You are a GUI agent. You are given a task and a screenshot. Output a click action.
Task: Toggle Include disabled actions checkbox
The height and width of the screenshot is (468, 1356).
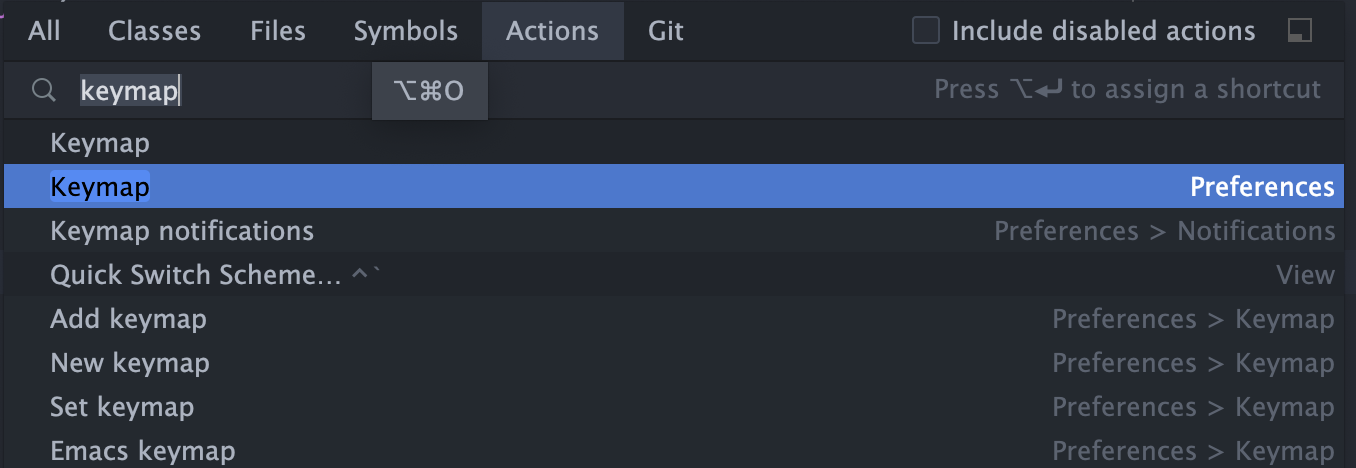click(x=926, y=31)
